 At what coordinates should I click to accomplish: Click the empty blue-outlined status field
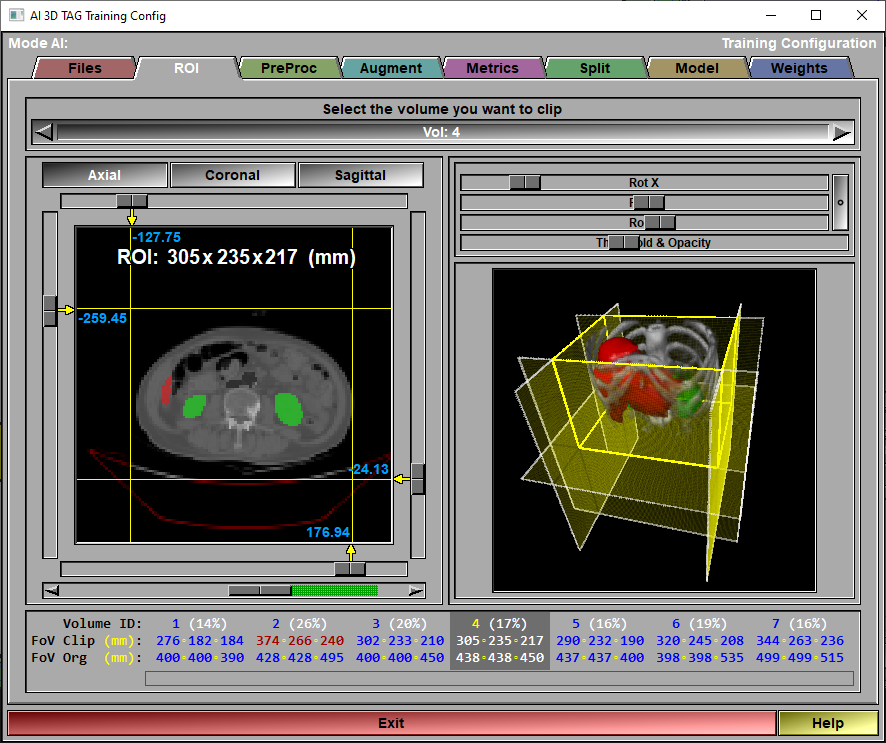click(500, 679)
